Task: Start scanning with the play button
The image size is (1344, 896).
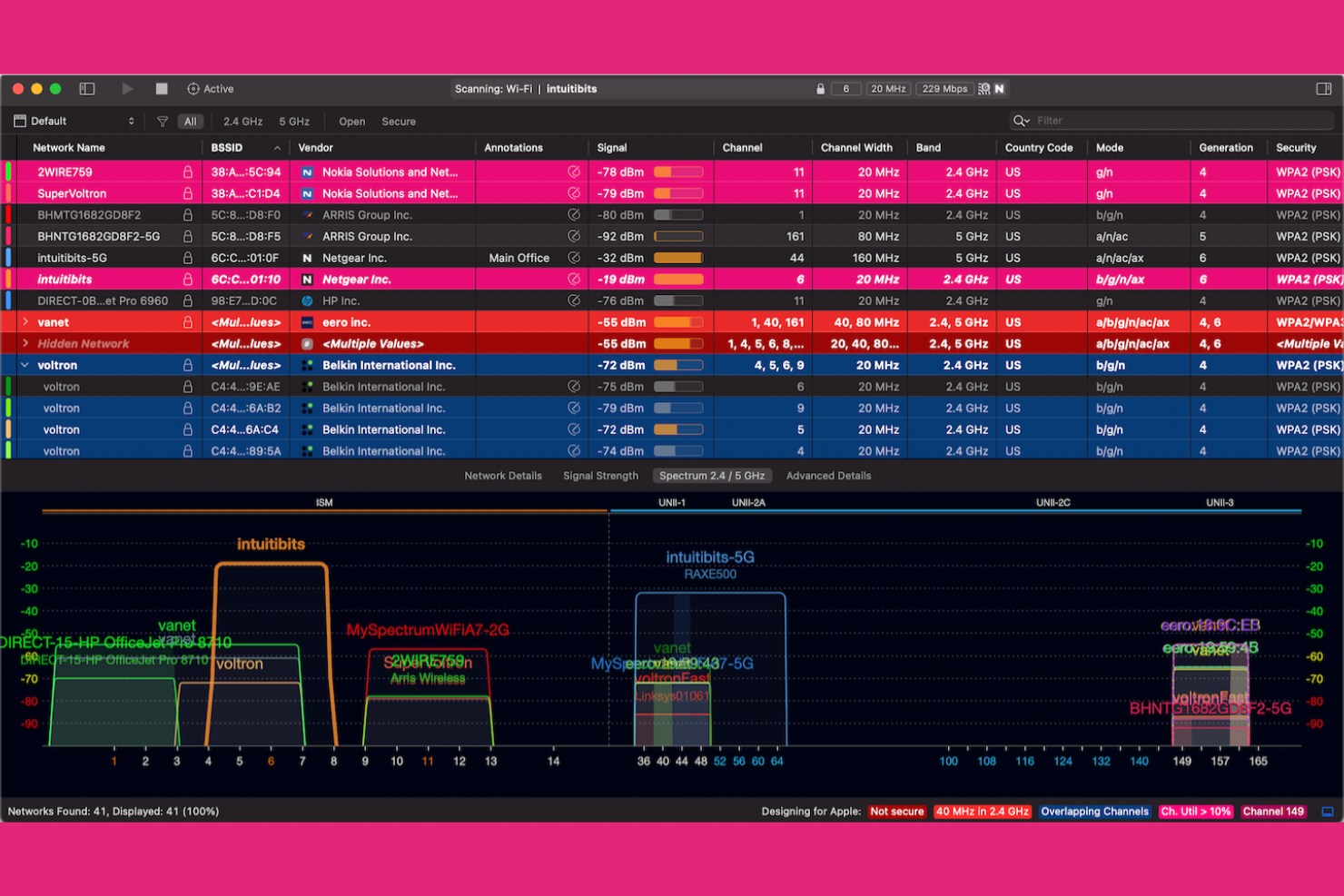Action: [127, 89]
